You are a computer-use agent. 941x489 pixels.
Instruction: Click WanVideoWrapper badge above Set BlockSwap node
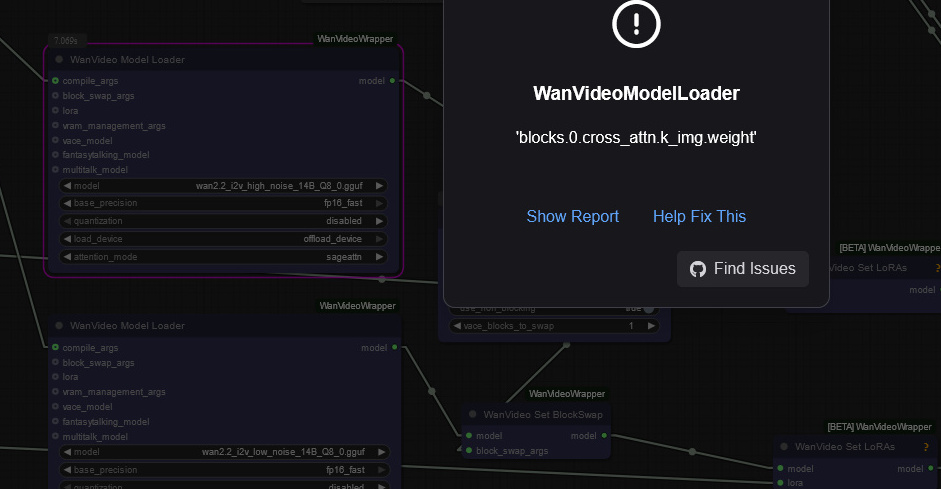567,394
